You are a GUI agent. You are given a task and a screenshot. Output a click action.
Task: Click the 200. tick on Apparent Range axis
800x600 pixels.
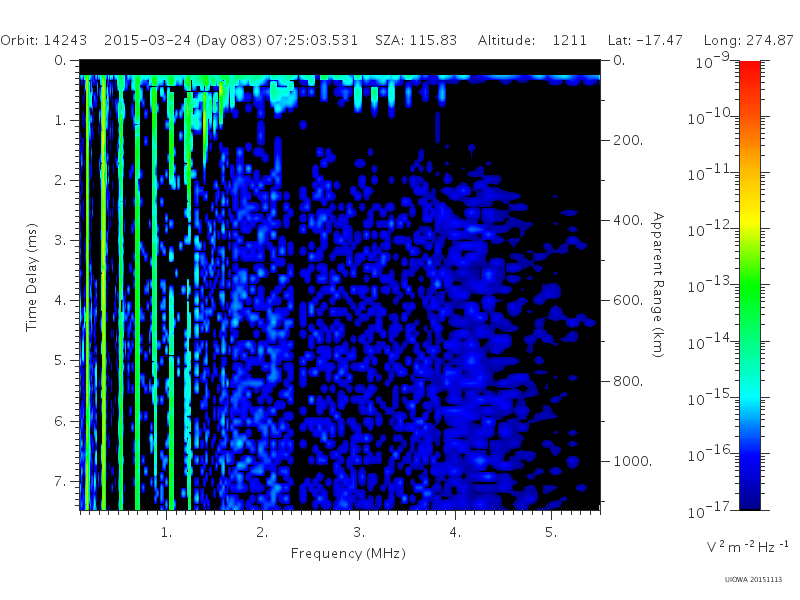(x=628, y=140)
